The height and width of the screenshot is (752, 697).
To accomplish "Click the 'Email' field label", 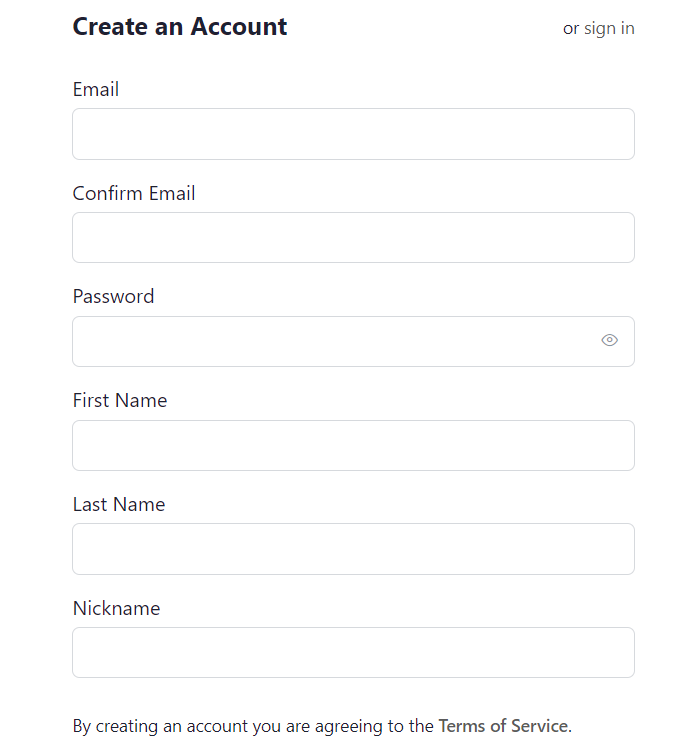I will 95,89.
